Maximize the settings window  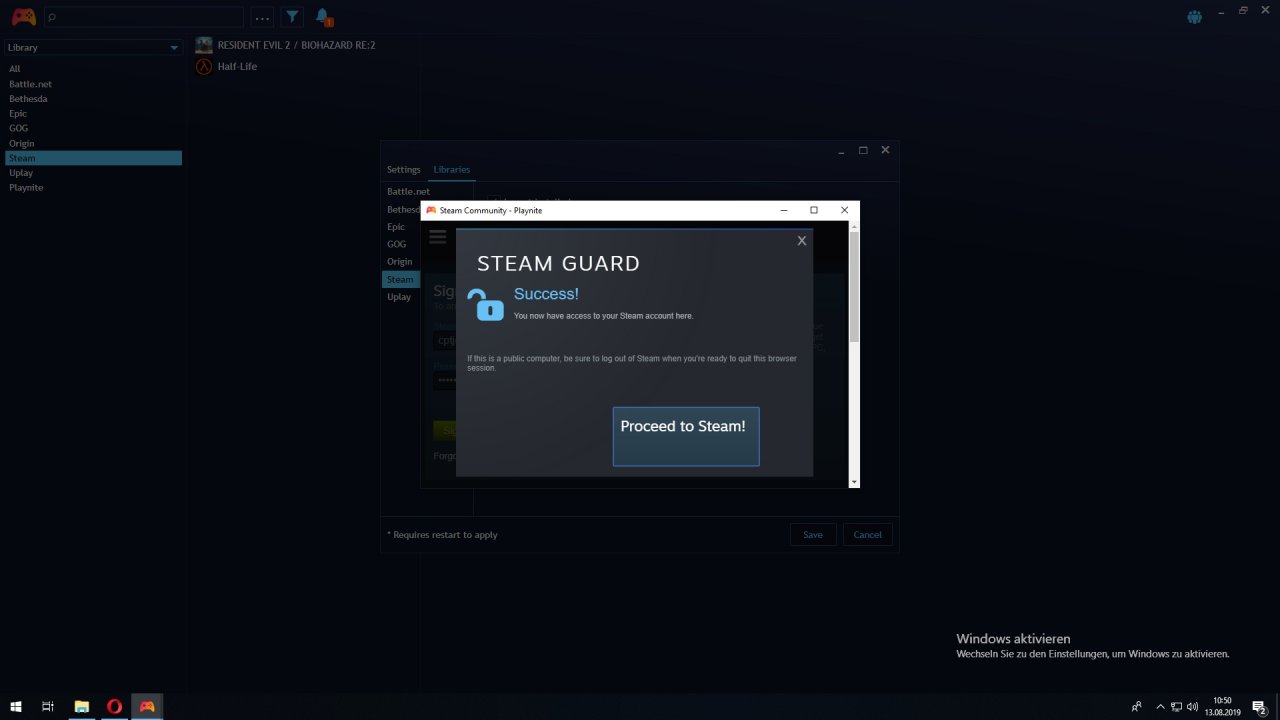click(x=863, y=150)
